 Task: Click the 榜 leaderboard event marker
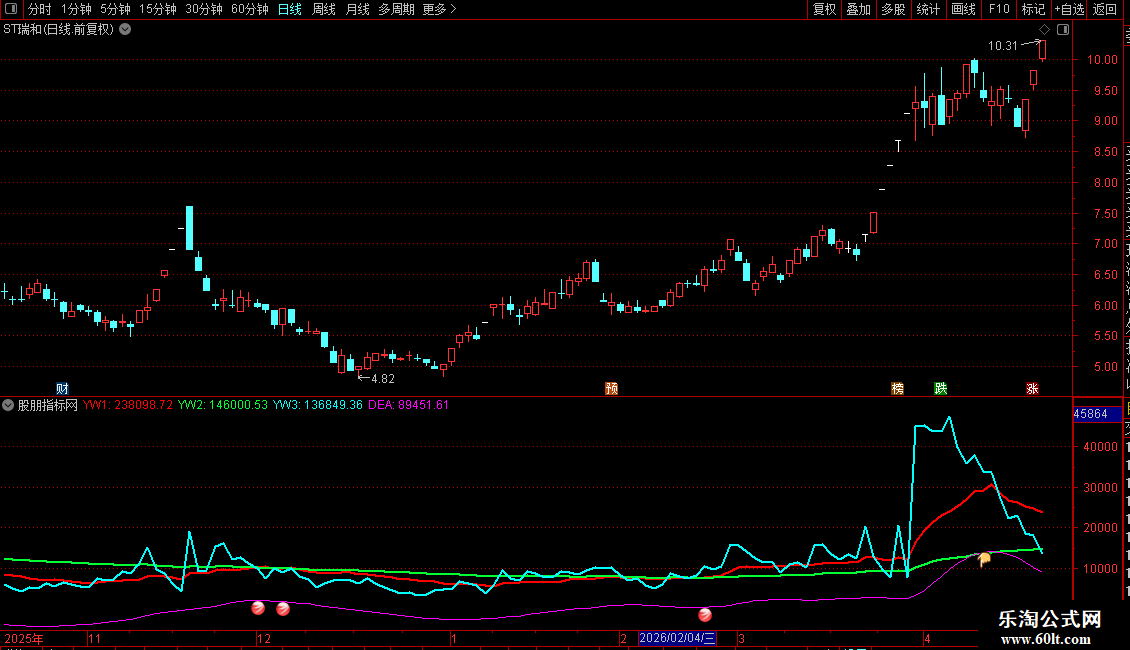[x=898, y=389]
